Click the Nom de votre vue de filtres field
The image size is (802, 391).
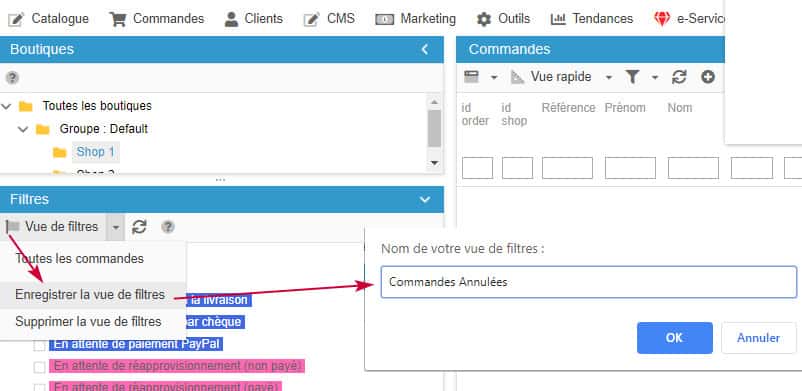pos(589,281)
